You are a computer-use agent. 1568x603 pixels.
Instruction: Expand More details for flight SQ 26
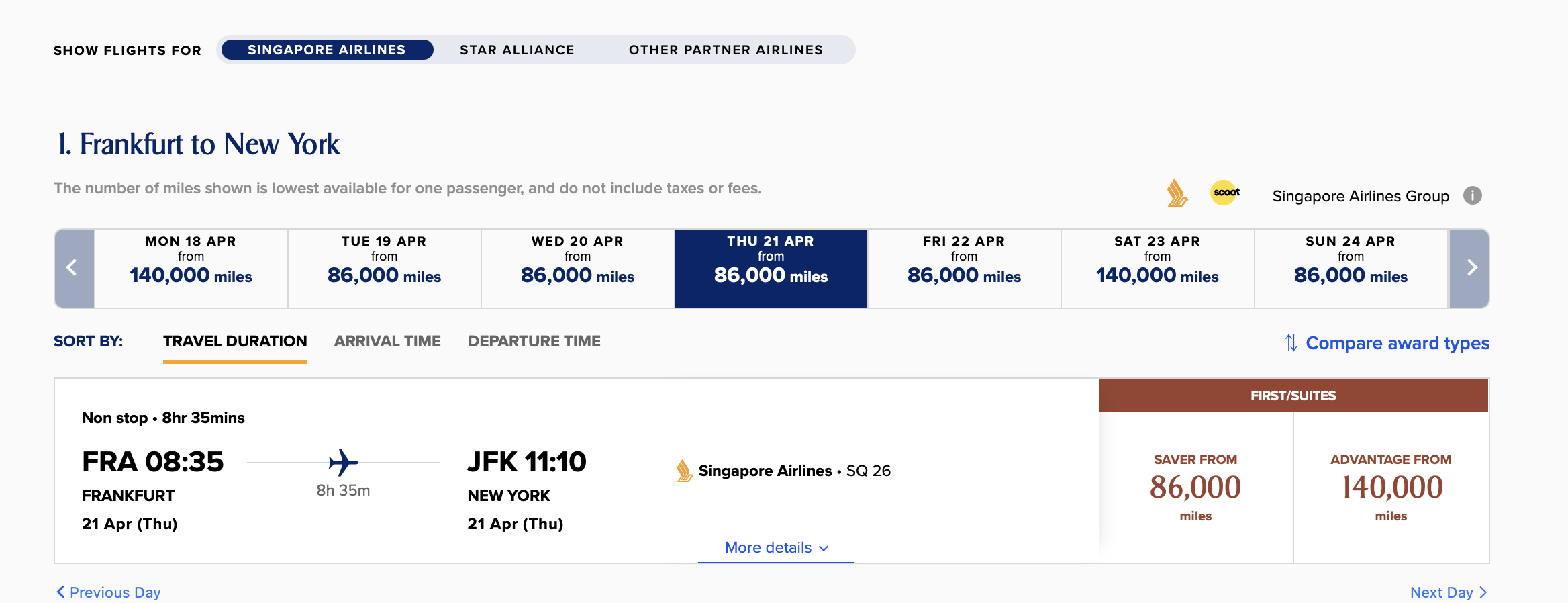[776, 547]
